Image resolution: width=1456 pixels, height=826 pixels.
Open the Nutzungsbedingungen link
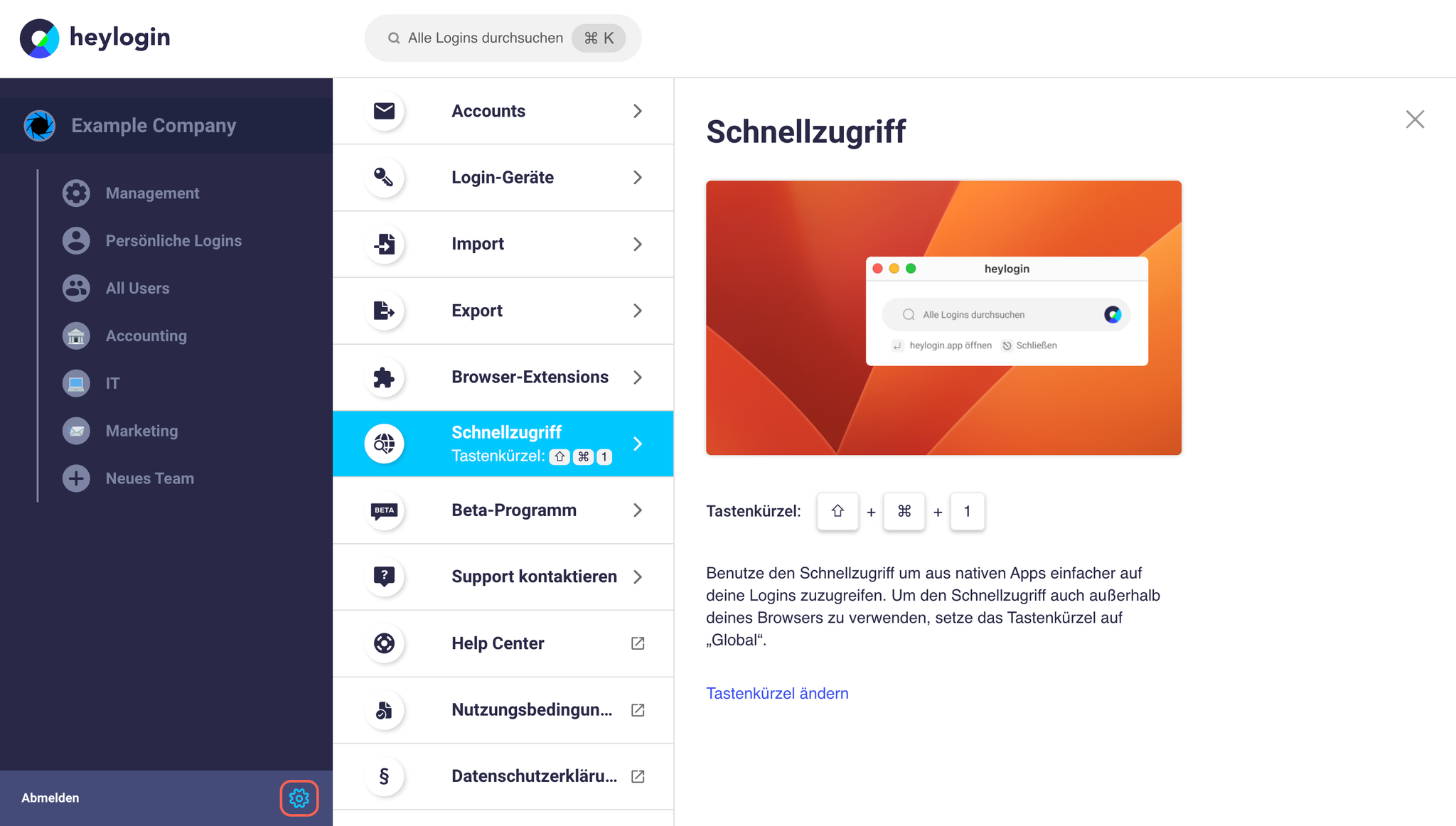pyautogui.click(x=503, y=710)
